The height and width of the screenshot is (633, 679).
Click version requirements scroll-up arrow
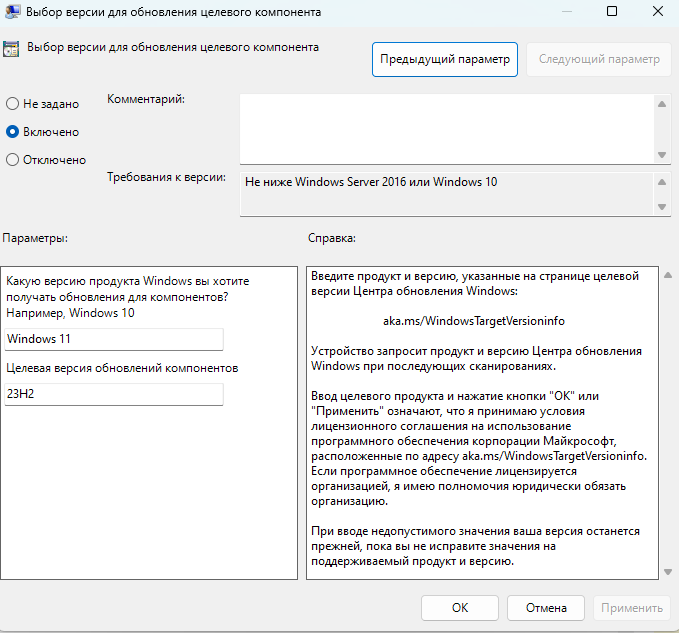pyautogui.click(x=662, y=182)
